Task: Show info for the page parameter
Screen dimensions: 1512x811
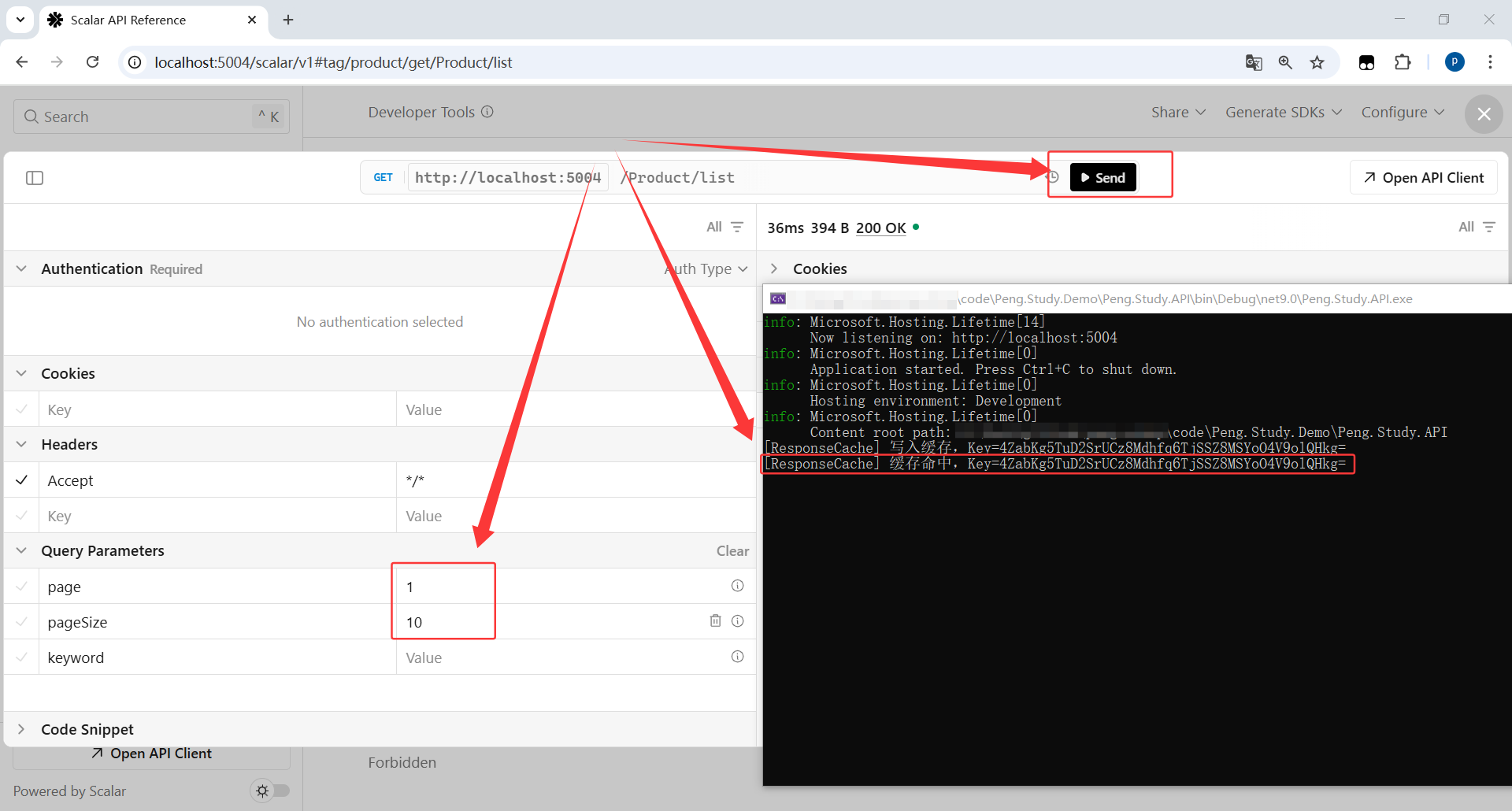Action: tap(737, 586)
